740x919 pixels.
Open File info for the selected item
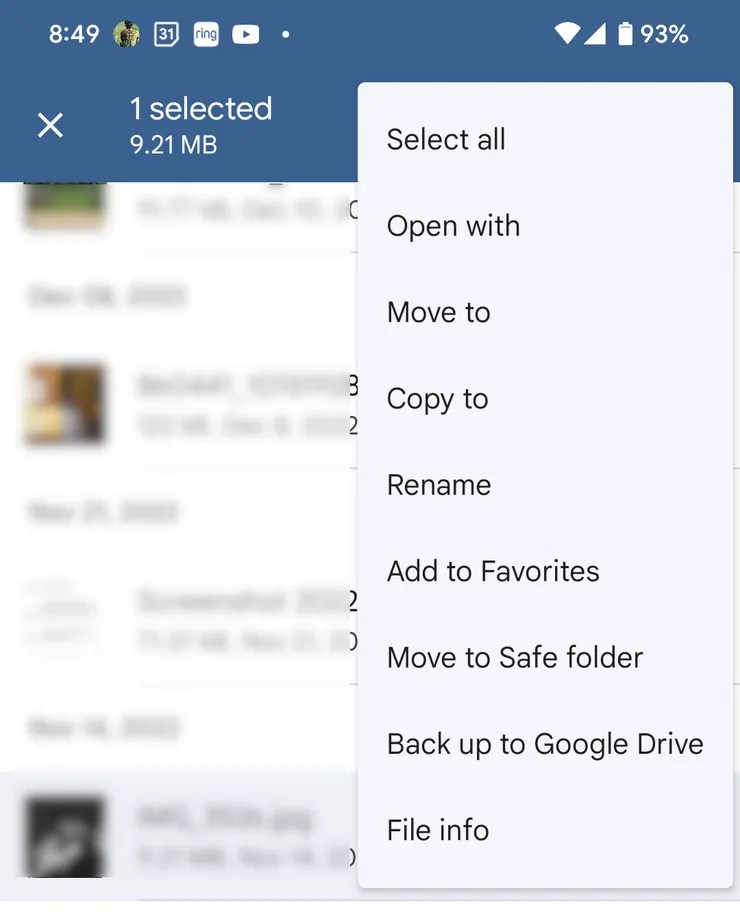click(438, 829)
